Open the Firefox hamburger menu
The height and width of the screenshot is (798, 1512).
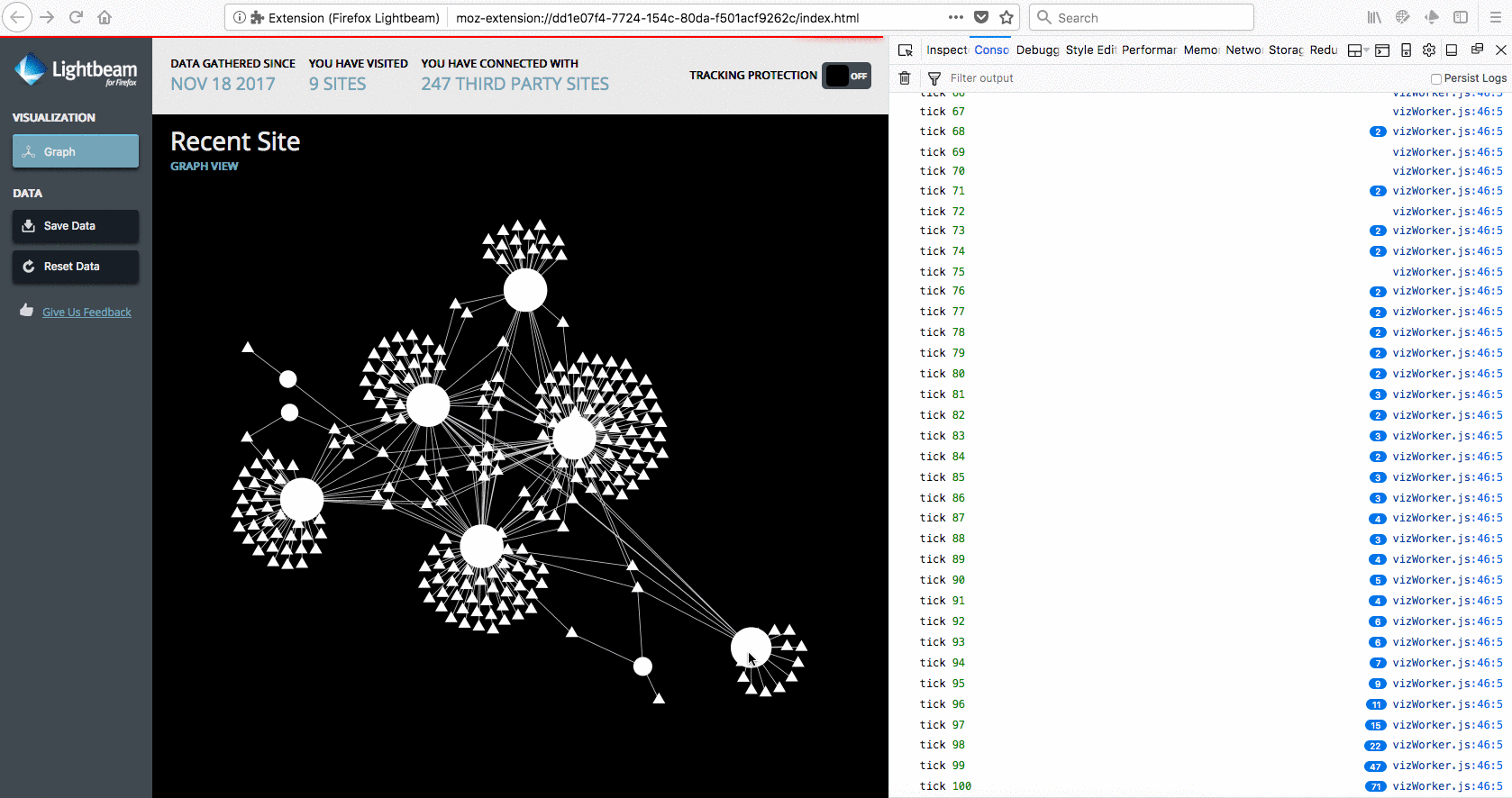1495,17
